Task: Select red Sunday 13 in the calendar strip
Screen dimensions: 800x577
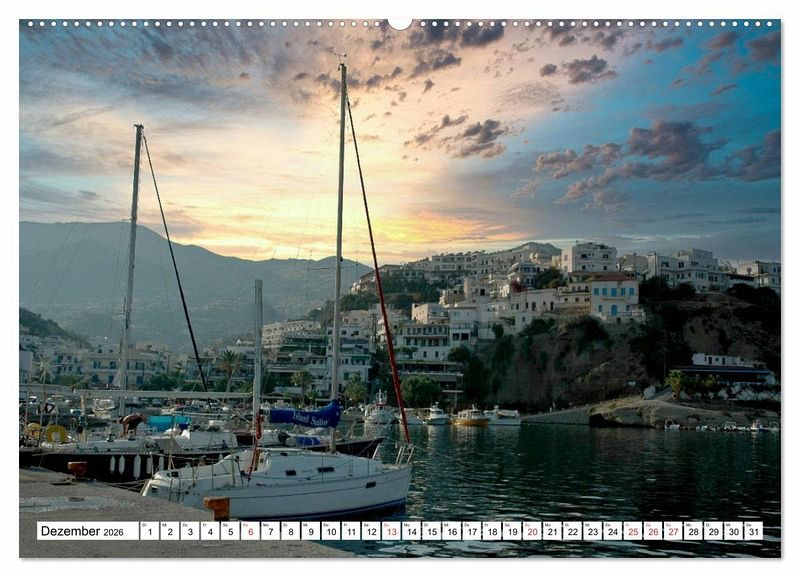Action: point(391,531)
